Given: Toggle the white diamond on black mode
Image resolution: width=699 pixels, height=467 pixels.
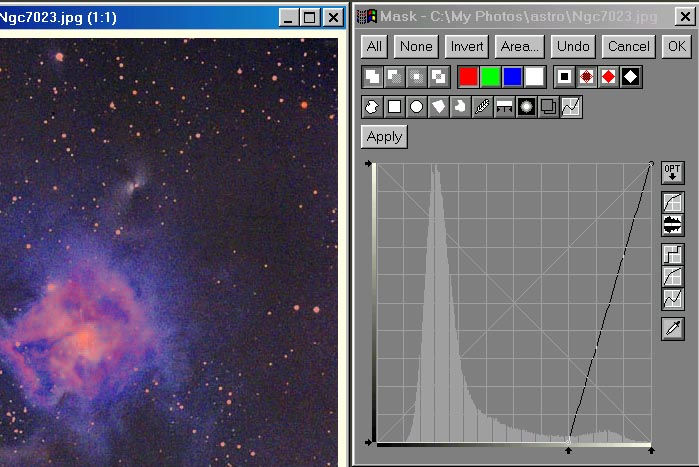Looking at the screenshot, I should point(630,76).
